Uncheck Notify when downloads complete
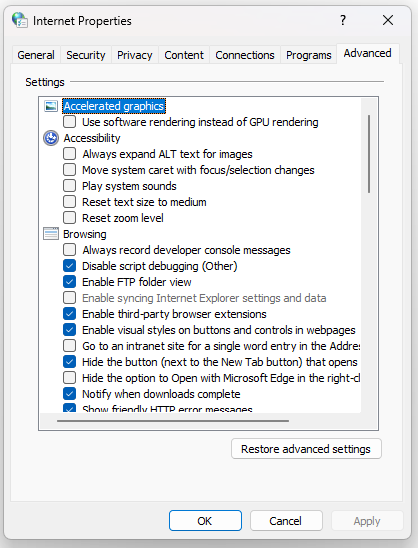This screenshot has width=418, height=548. coord(70,394)
